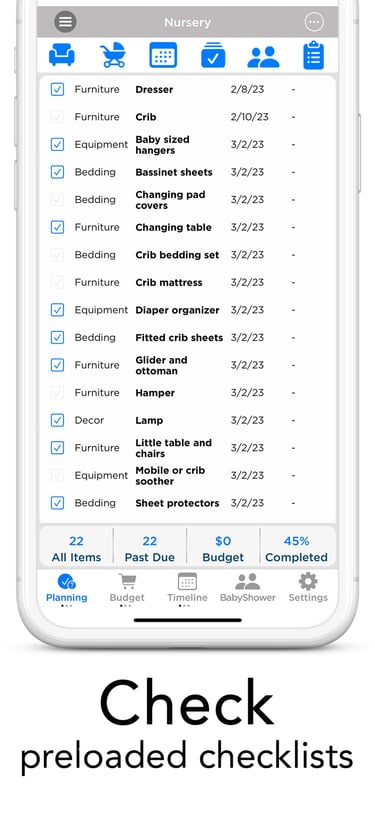Open the hamburger menu in the Nursery header

[x=65, y=22]
